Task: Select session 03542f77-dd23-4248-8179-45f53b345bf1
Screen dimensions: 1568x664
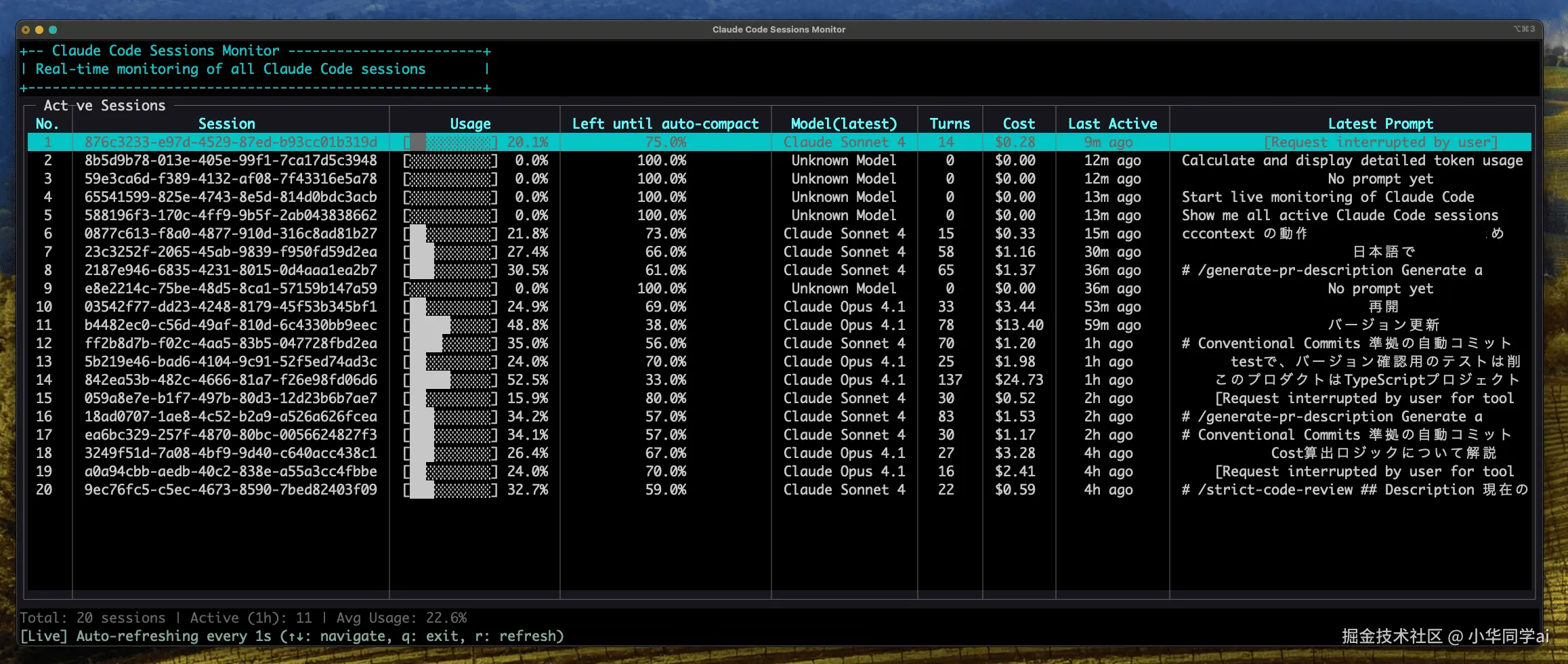Action: 779,307
